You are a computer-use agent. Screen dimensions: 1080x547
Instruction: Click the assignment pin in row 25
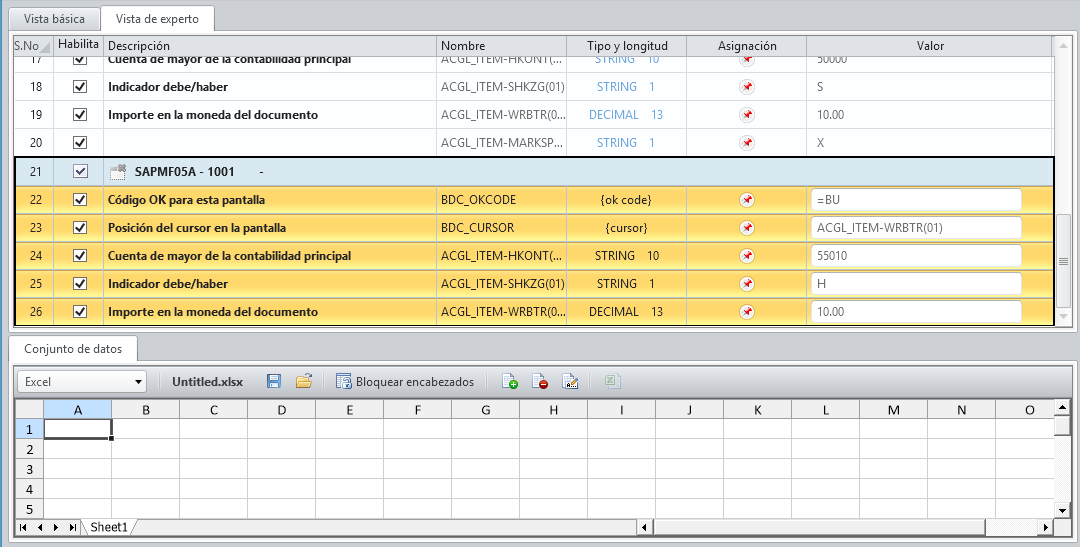[747, 284]
